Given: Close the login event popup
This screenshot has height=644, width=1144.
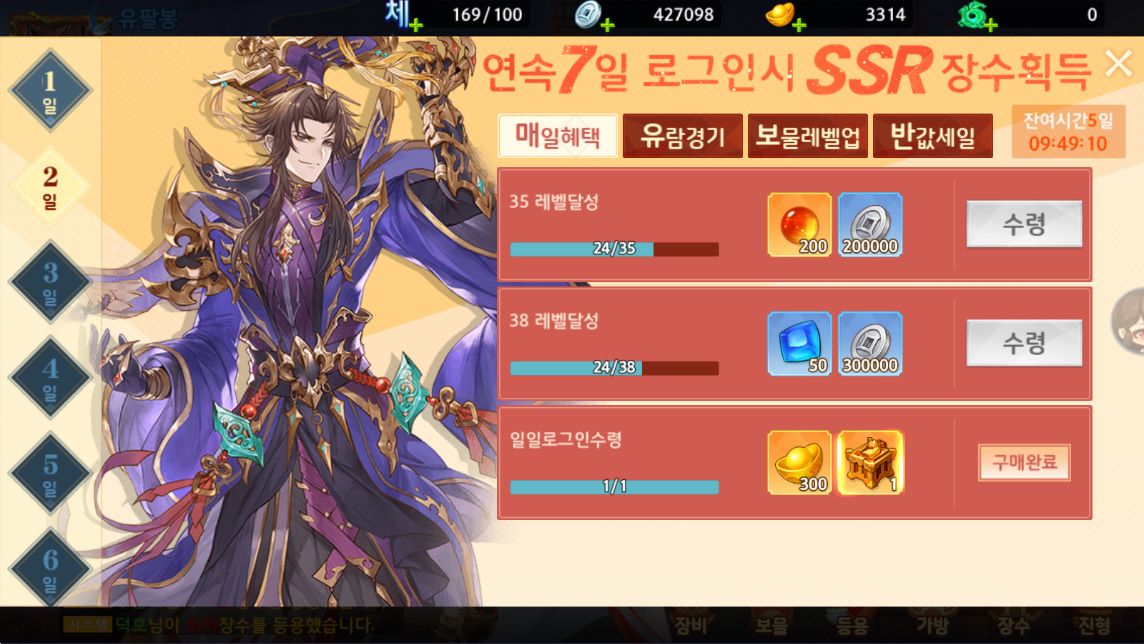Looking at the screenshot, I should coord(1118,63).
